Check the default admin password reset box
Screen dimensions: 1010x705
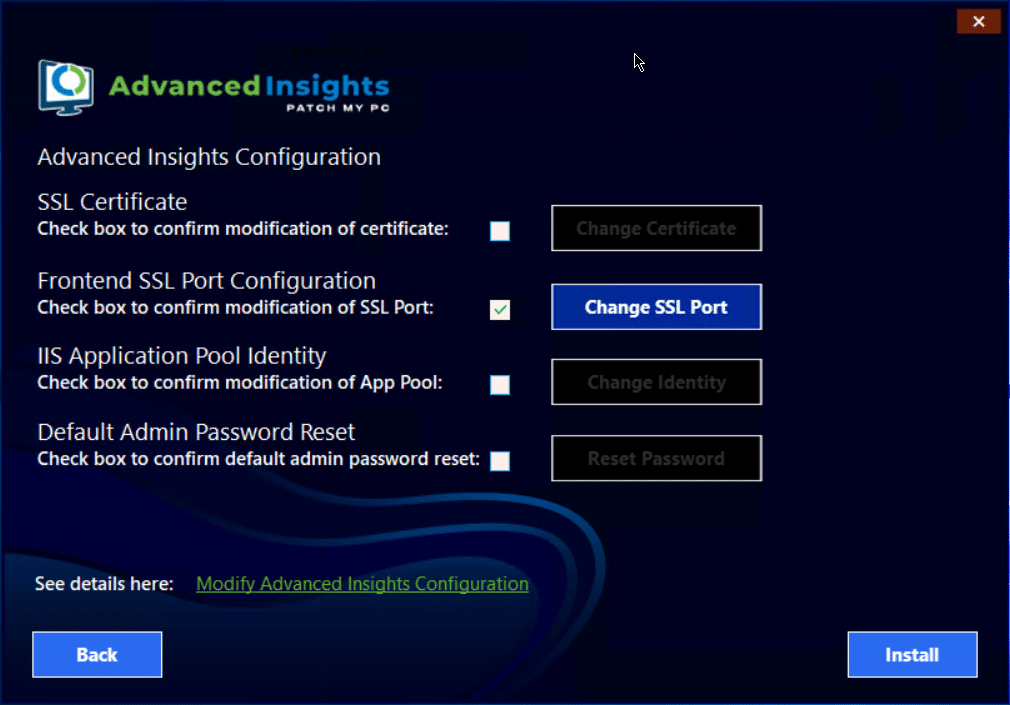[x=500, y=461]
